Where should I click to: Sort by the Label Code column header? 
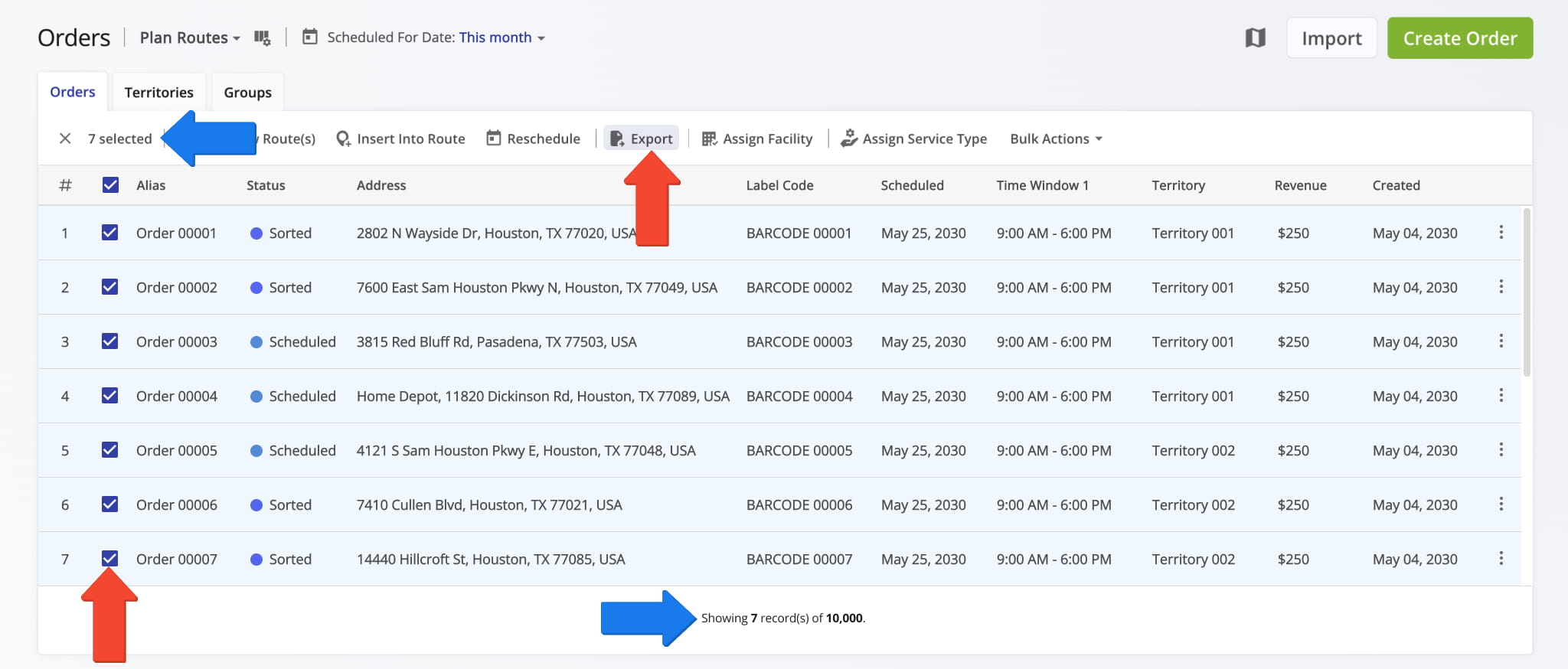779,185
